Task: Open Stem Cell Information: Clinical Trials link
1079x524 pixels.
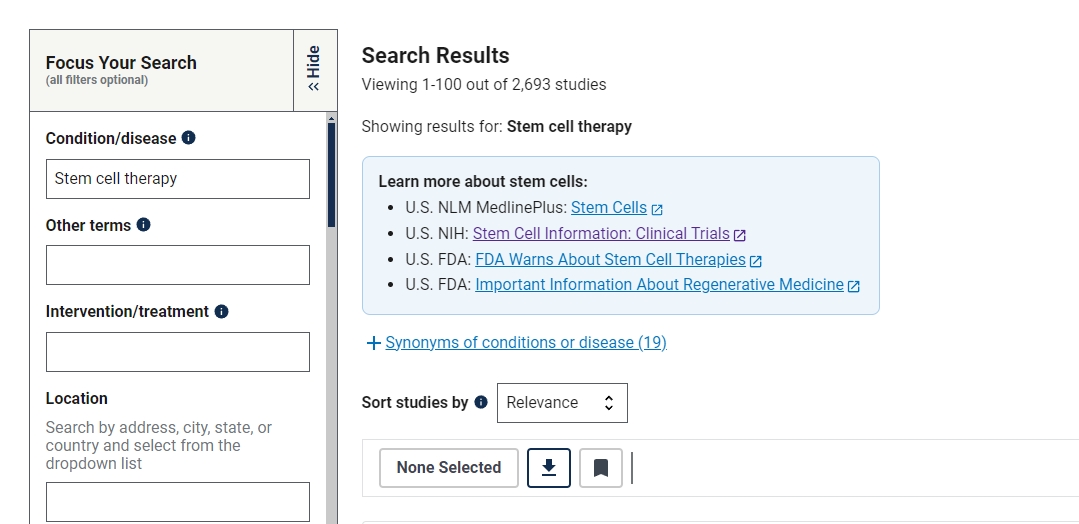Action: (x=601, y=234)
